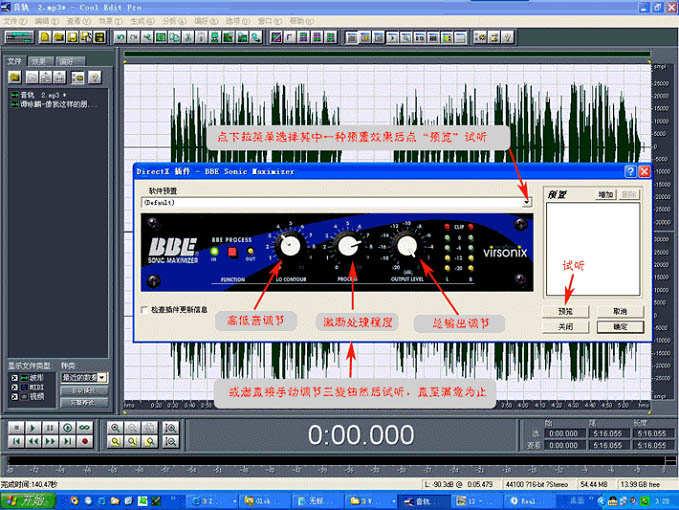Open the software presets (Default) dropdown

point(526,201)
